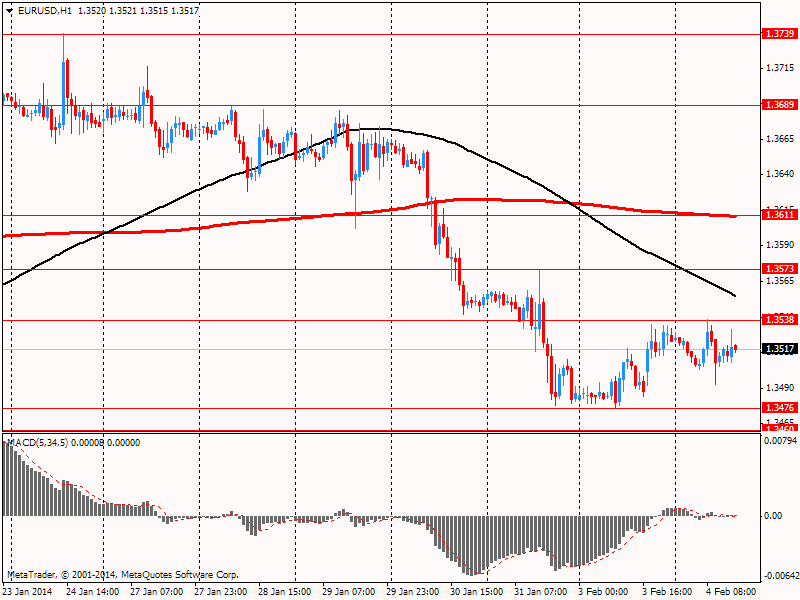The height and width of the screenshot is (600, 800).
Task: Click the MetaTrader MetaQuotes copyright text
Action: (123, 574)
